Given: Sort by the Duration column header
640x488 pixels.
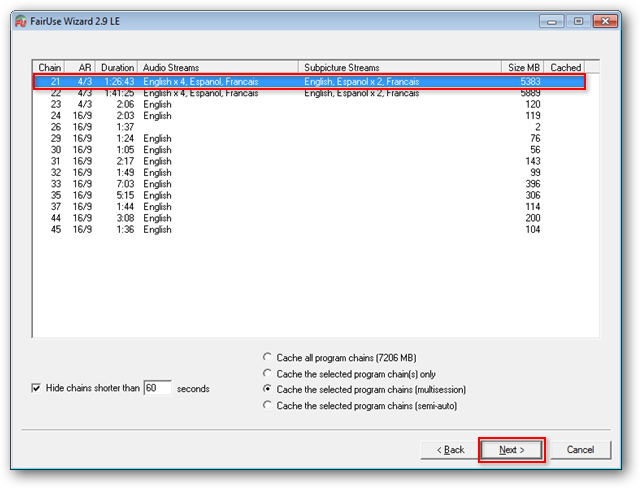Looking at the screenshot, I should (117, 67).
